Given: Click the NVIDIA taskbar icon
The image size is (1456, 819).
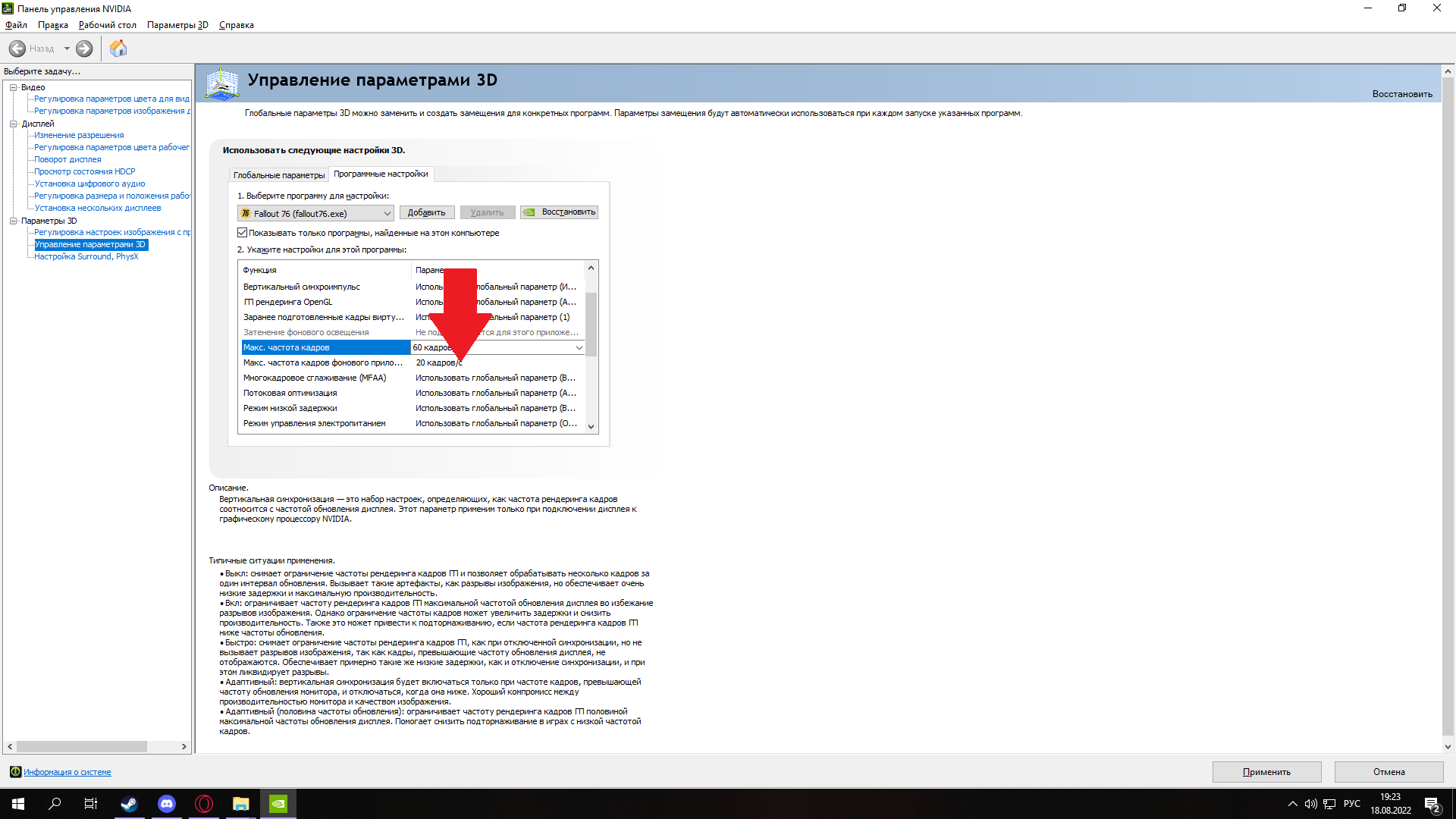Looking at the screenshot, I should point(278,804).
